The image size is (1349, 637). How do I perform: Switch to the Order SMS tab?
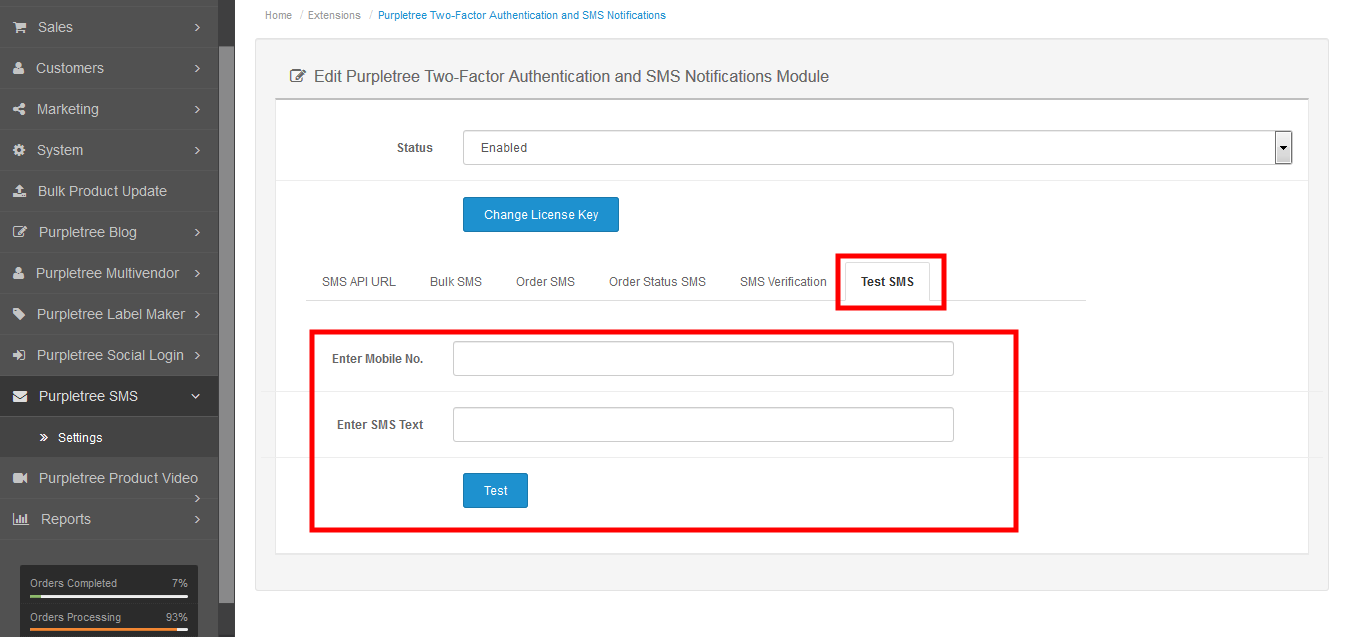(x=545, y=282)
